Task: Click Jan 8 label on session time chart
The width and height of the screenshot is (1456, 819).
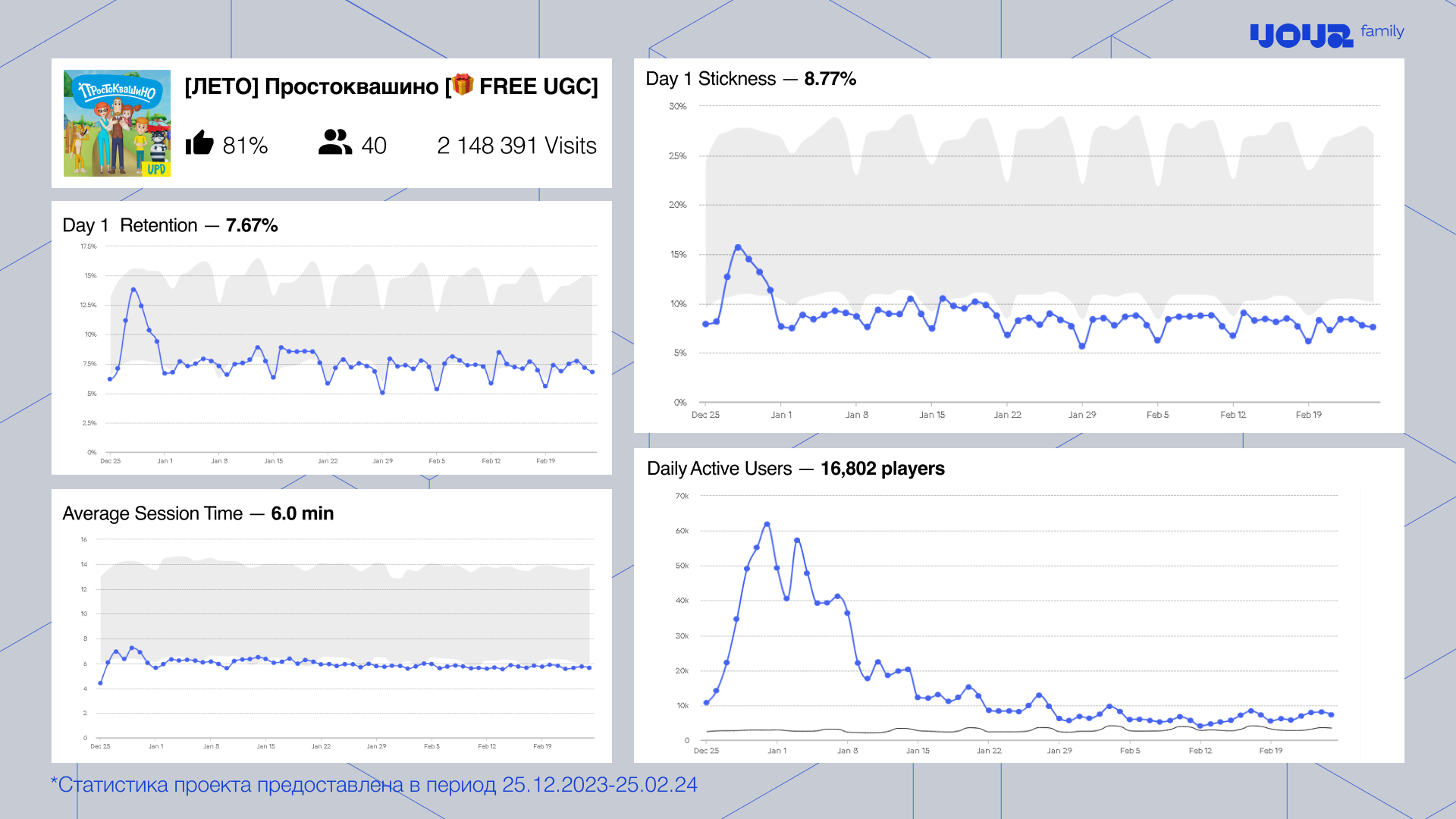Action: pyautogui.click(x=211, y=746)
